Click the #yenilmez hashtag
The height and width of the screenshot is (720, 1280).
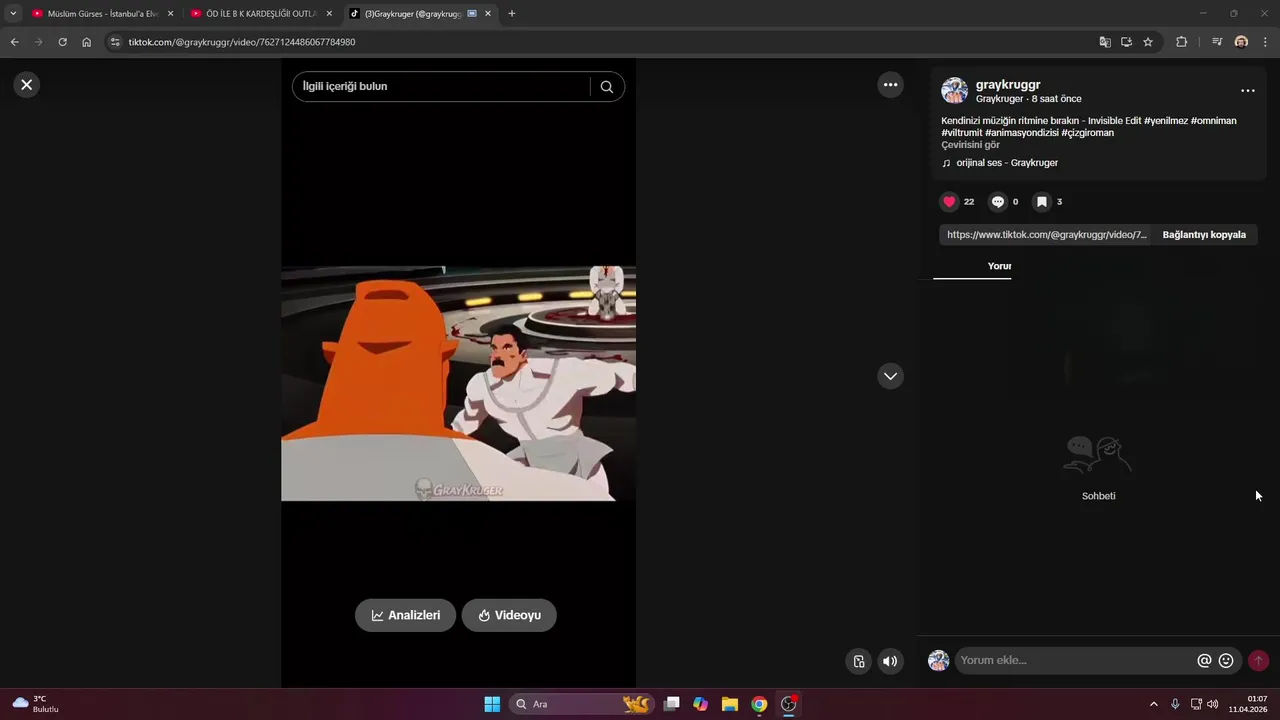click(1166, 121)
